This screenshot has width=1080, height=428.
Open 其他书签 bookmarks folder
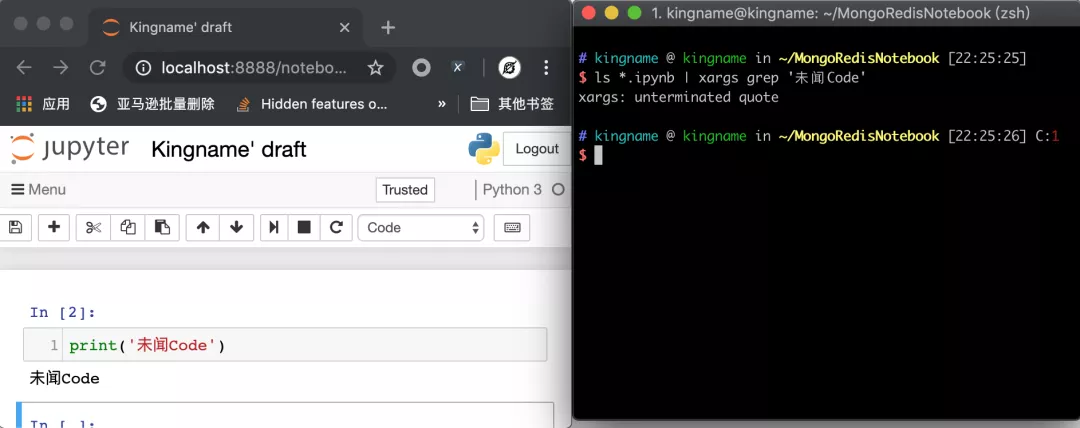click(512, 104)
